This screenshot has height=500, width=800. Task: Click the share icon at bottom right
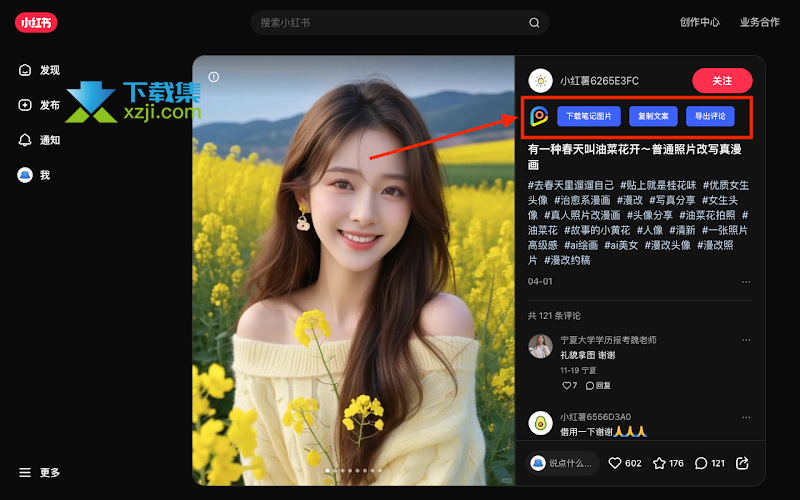coord(742,463)
